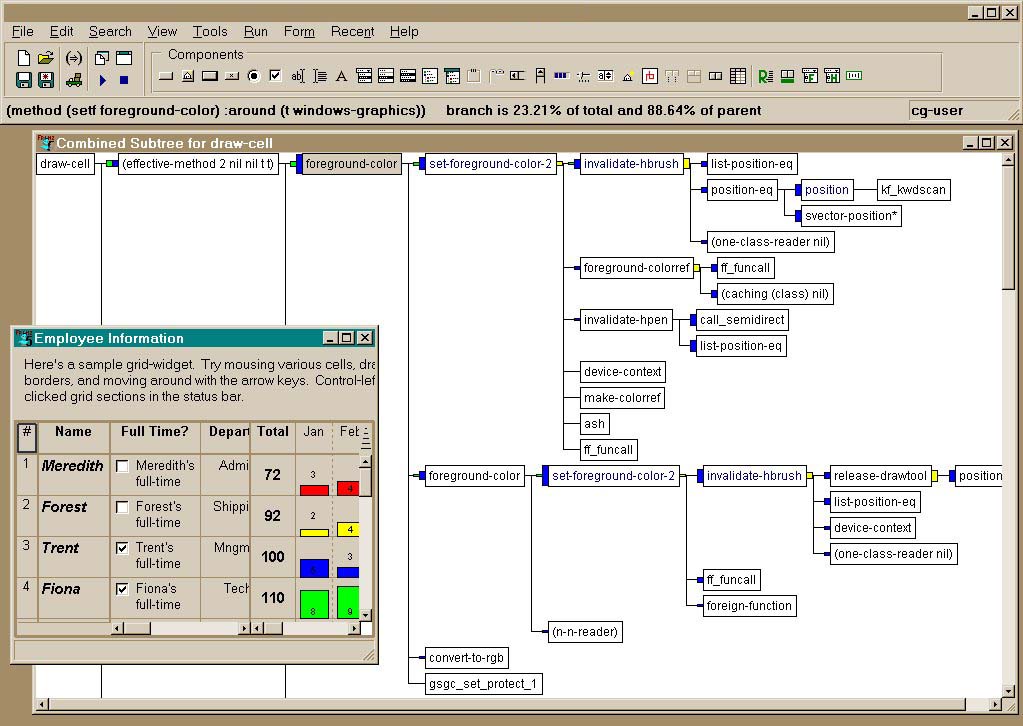
Task: Click the Name column header
Action: [x=73, y=432]
